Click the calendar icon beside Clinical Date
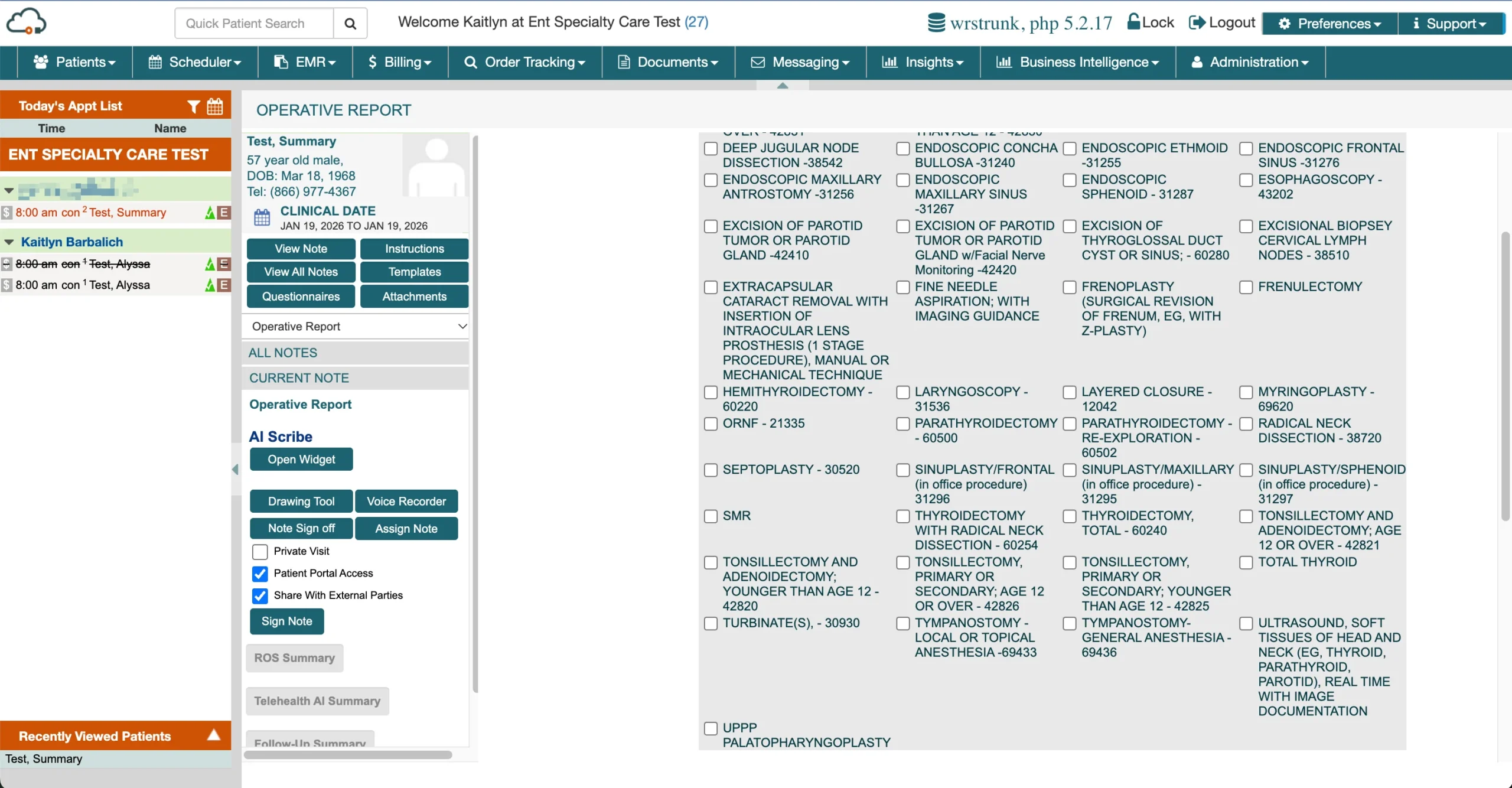 coord(262,217)
